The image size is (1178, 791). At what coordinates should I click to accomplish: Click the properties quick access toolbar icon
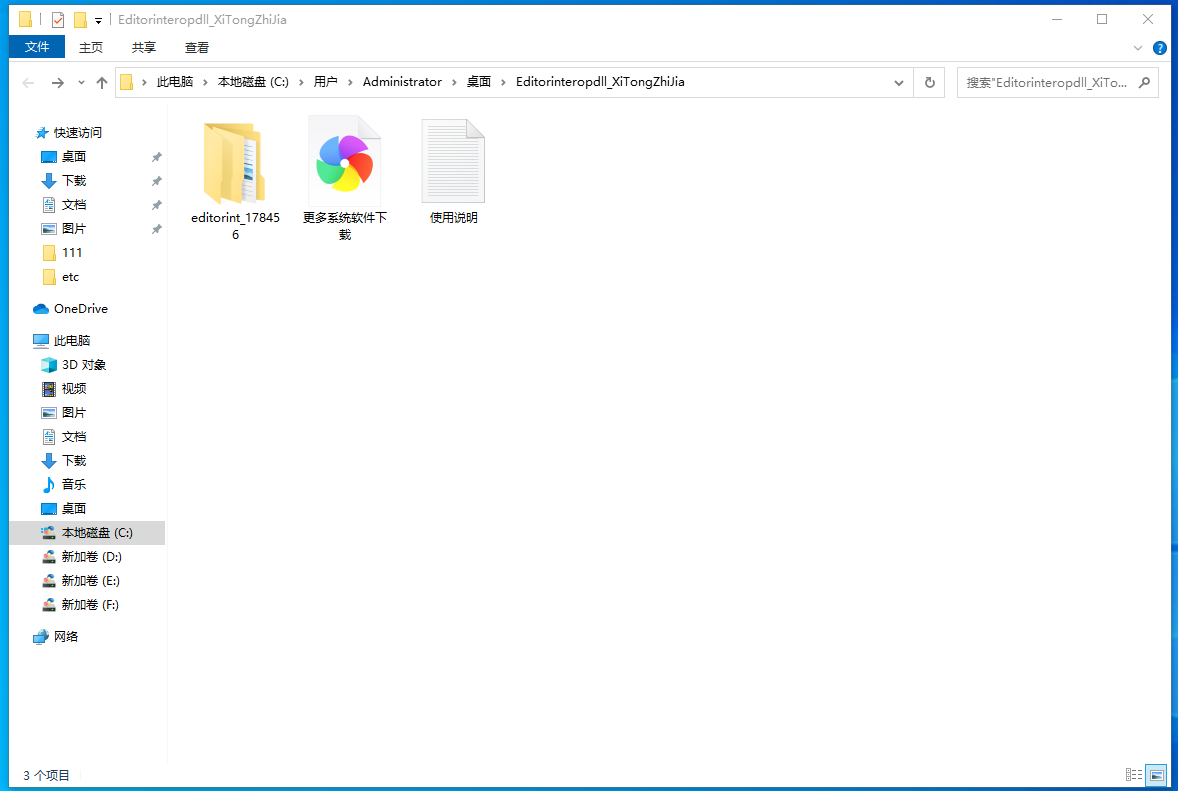pyautogui.click(x=58, y=20)
